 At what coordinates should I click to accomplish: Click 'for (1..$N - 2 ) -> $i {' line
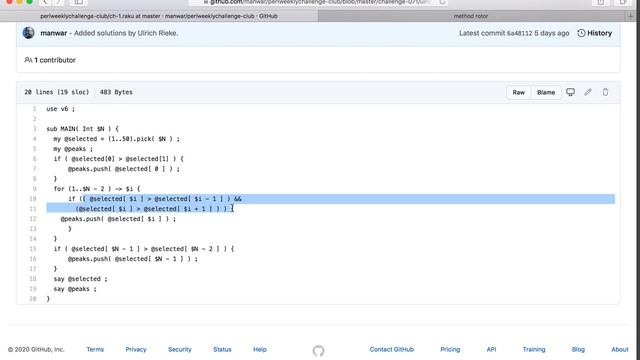tap(97, 189)
